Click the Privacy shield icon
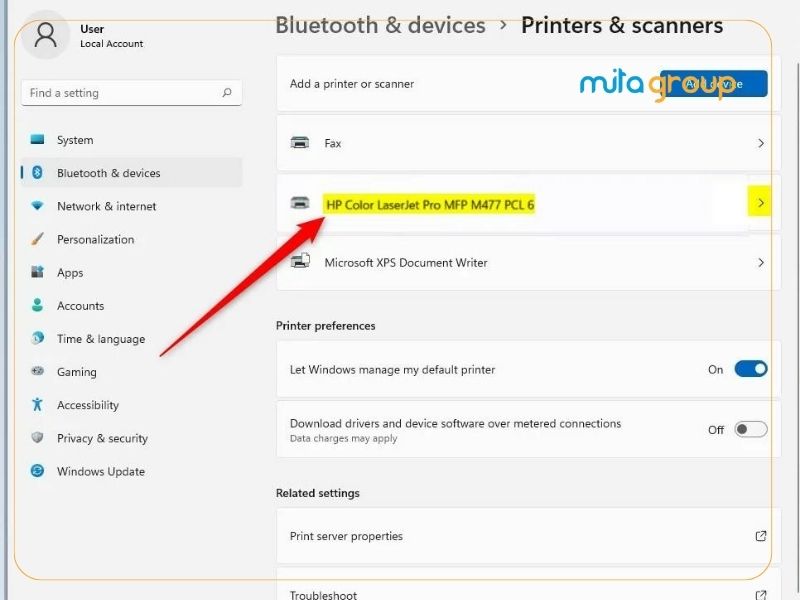Viewport: 800px width, 600px height. click(x=37, y=438)
